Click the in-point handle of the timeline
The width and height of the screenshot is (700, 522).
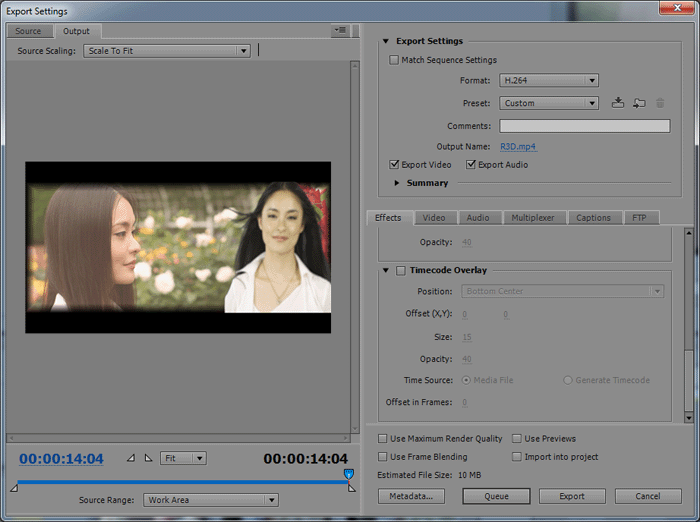point(14,488)
